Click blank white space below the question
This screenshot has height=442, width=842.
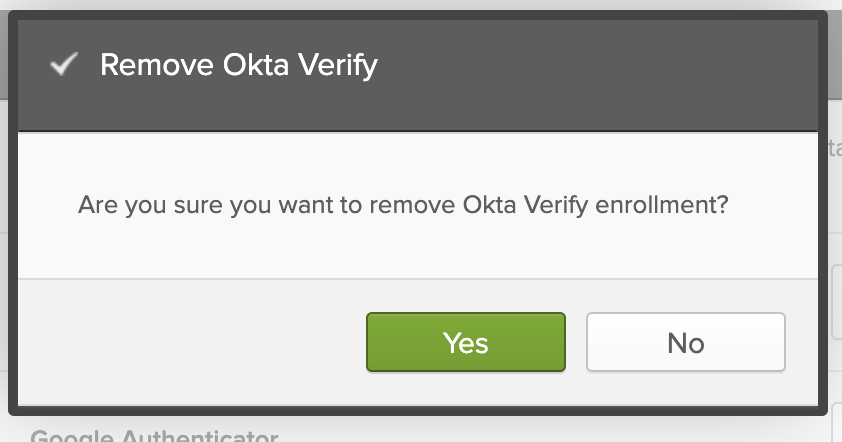coord(400,250)
